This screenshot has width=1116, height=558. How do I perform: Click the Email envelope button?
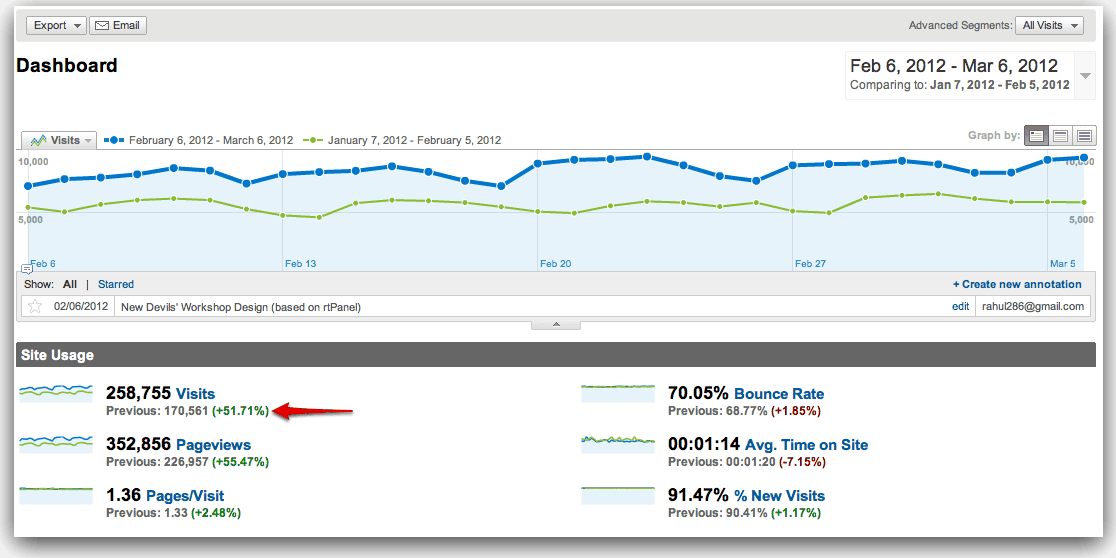tap(118, 26)
